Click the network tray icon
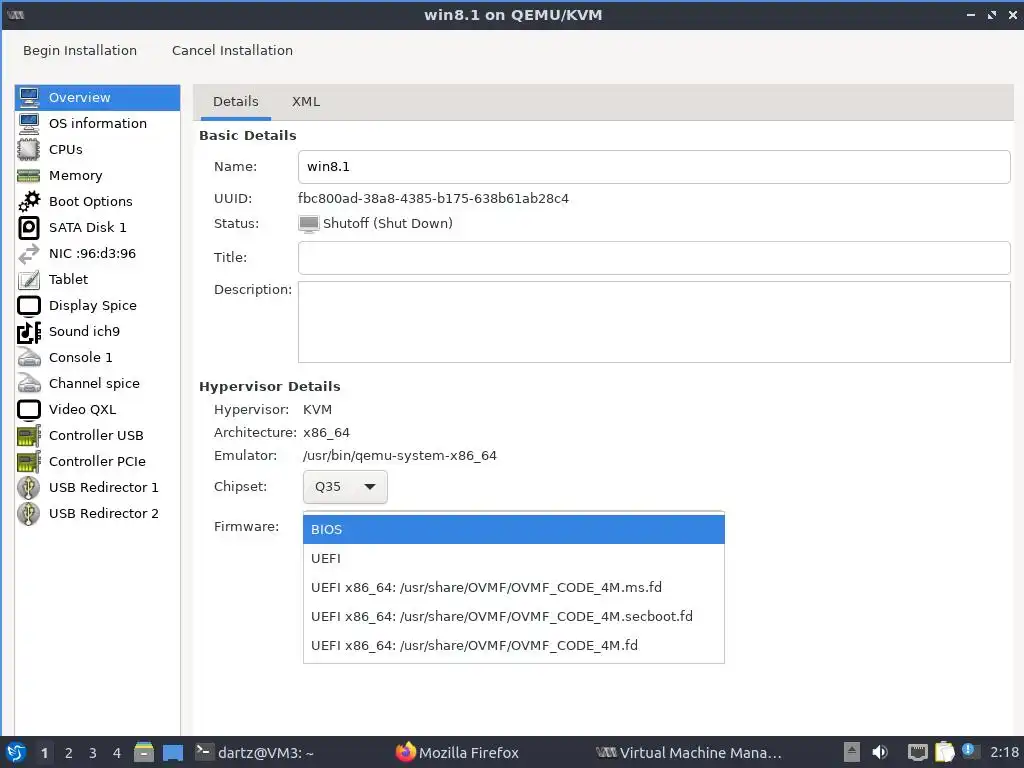1024x768 pixels. [918, 752]
